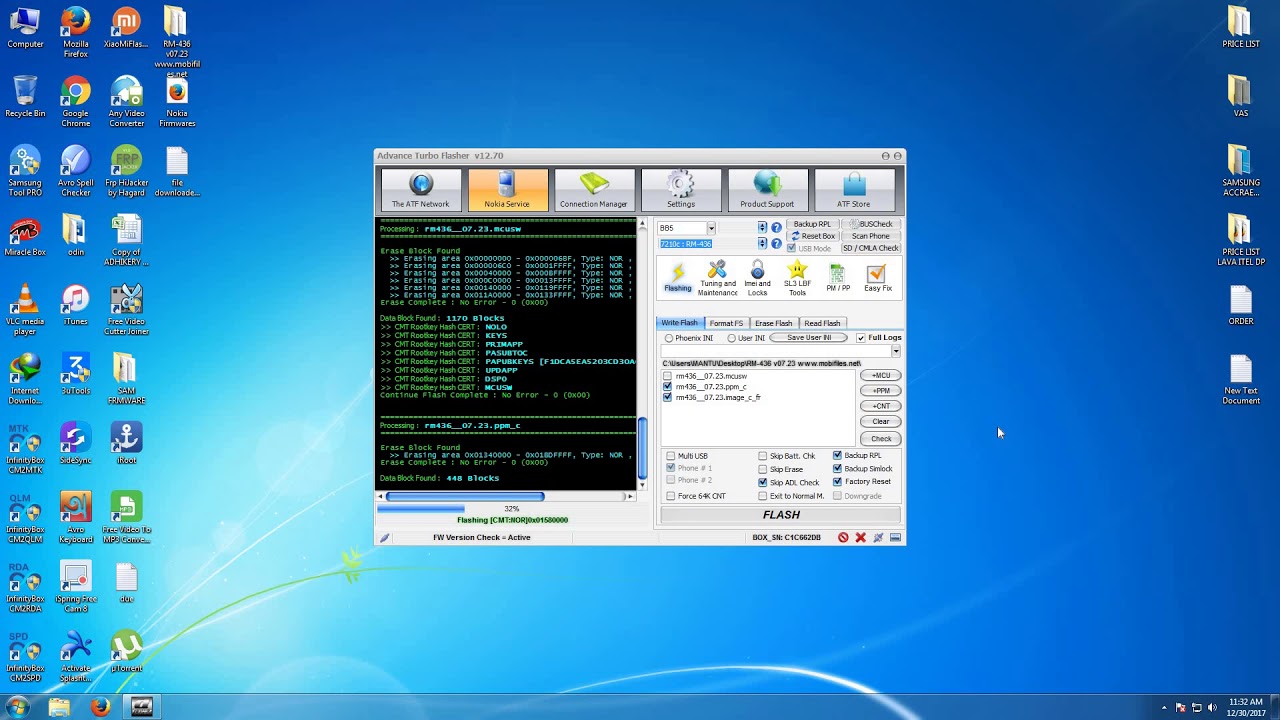Switch to the Format FS tab

[726, 323]
